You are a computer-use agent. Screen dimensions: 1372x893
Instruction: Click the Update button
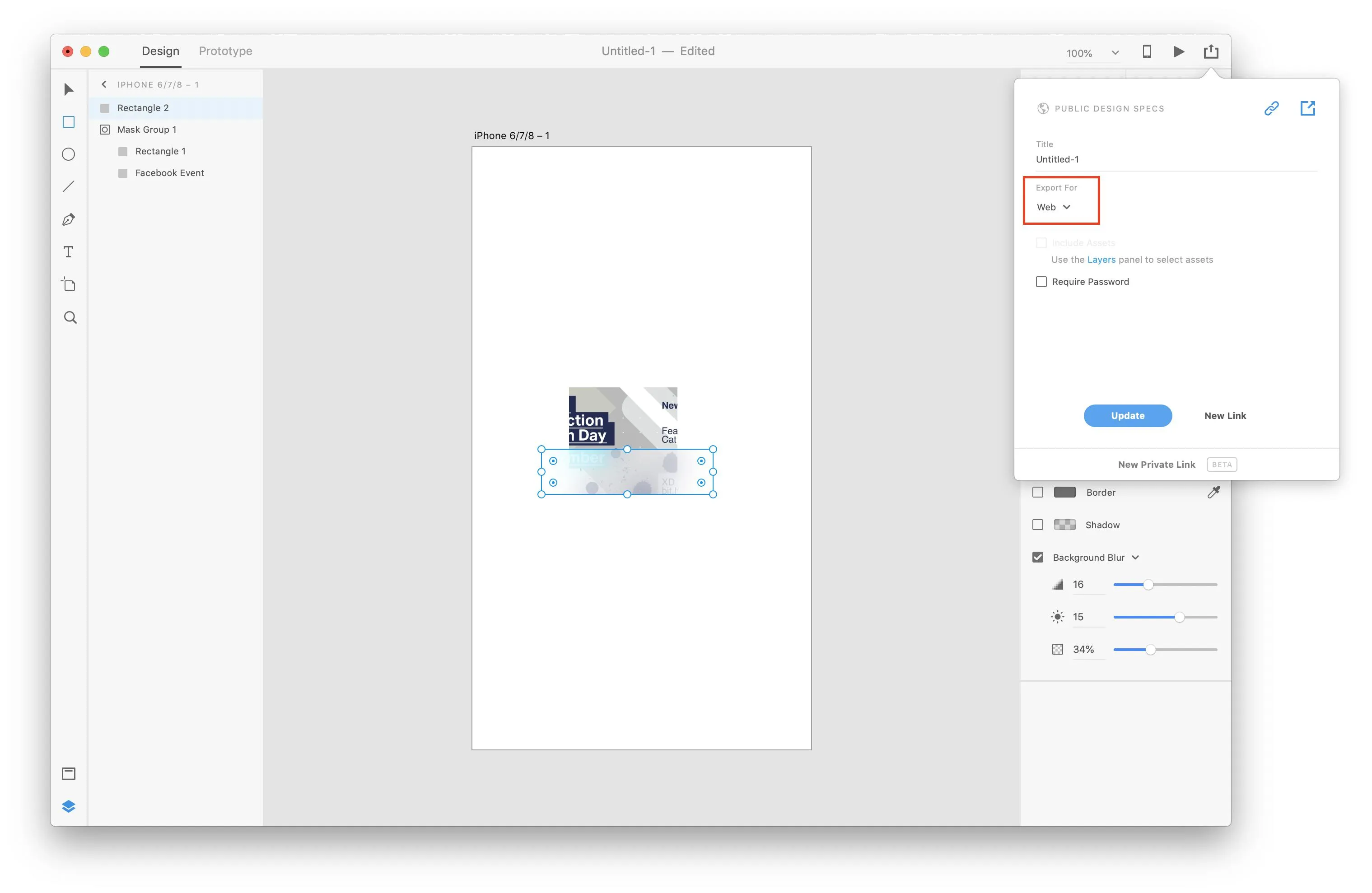point(1127,415)
